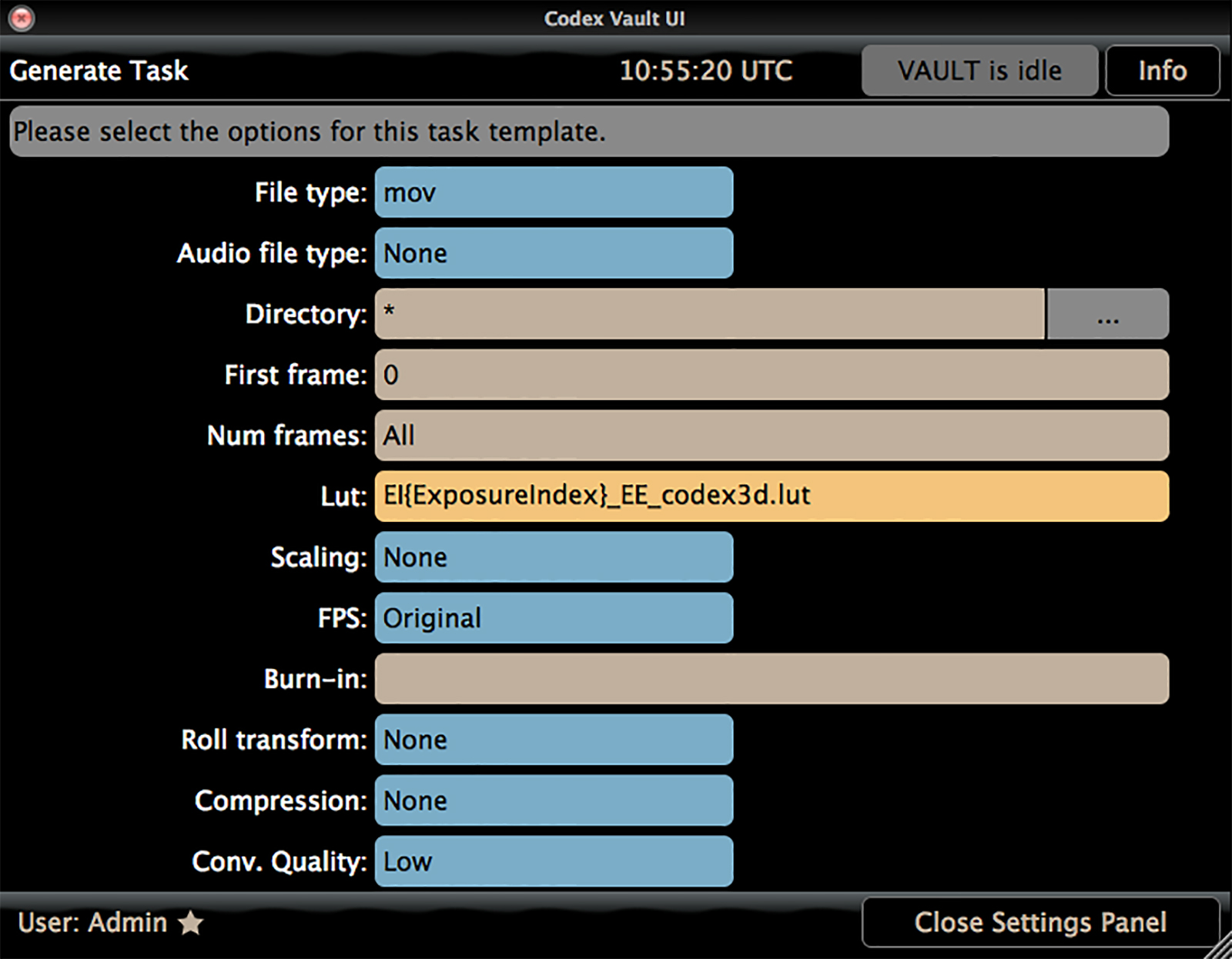Close the Codex Vault UI window
This screenshot has width=1232, height=959.
coord(22,18)
